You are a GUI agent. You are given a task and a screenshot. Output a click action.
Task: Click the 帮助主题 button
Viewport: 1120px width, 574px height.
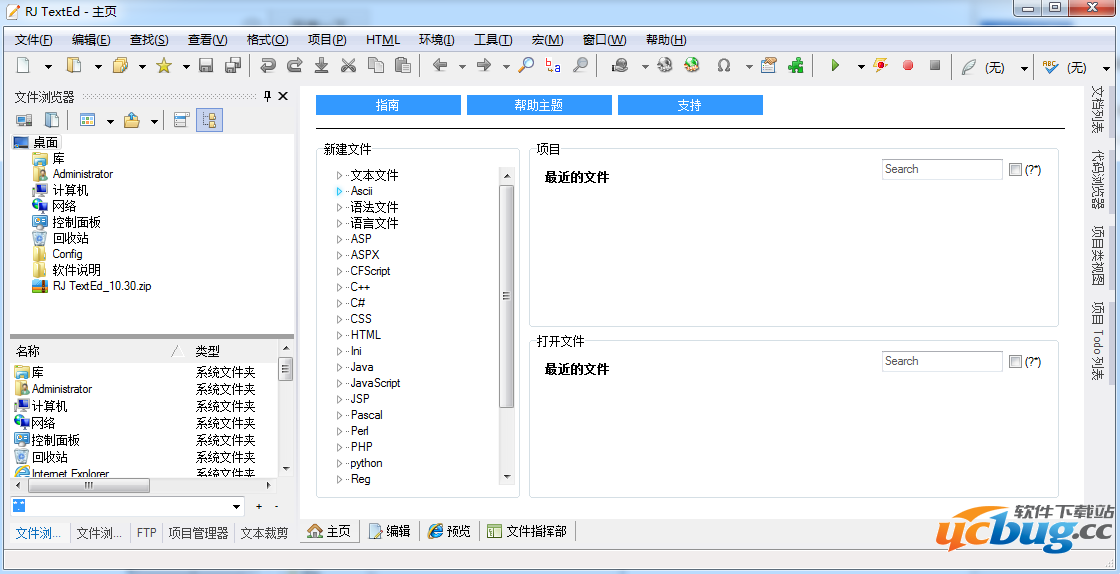pyautogui.click(x=539, y=105)
